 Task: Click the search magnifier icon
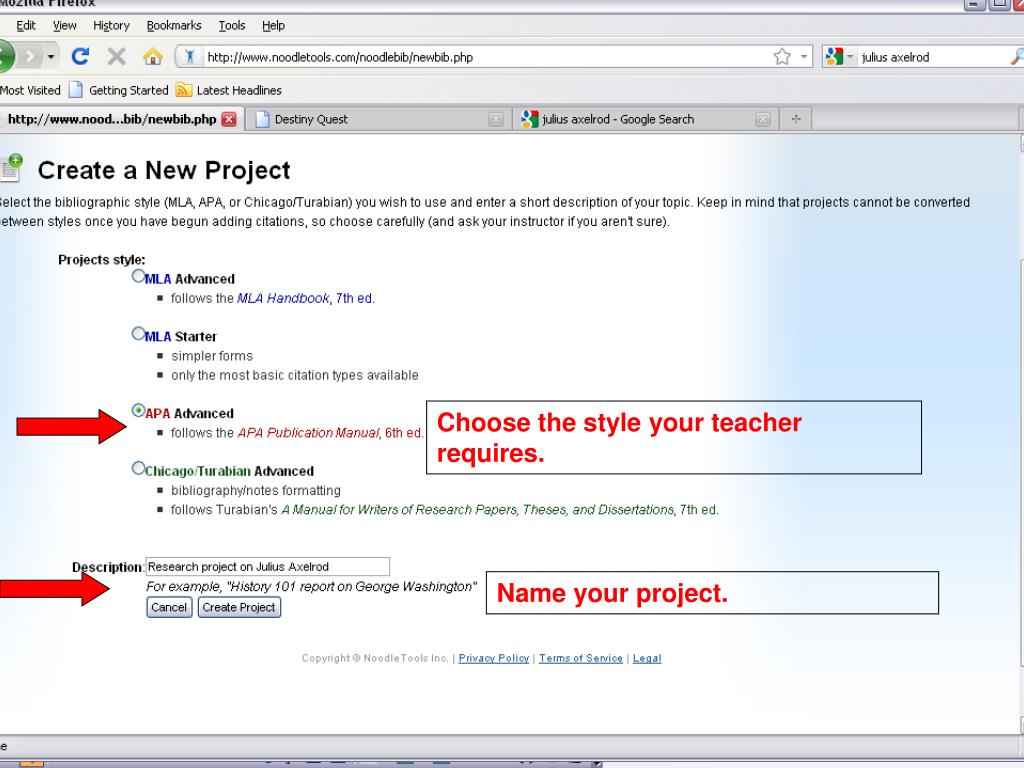1017,57
